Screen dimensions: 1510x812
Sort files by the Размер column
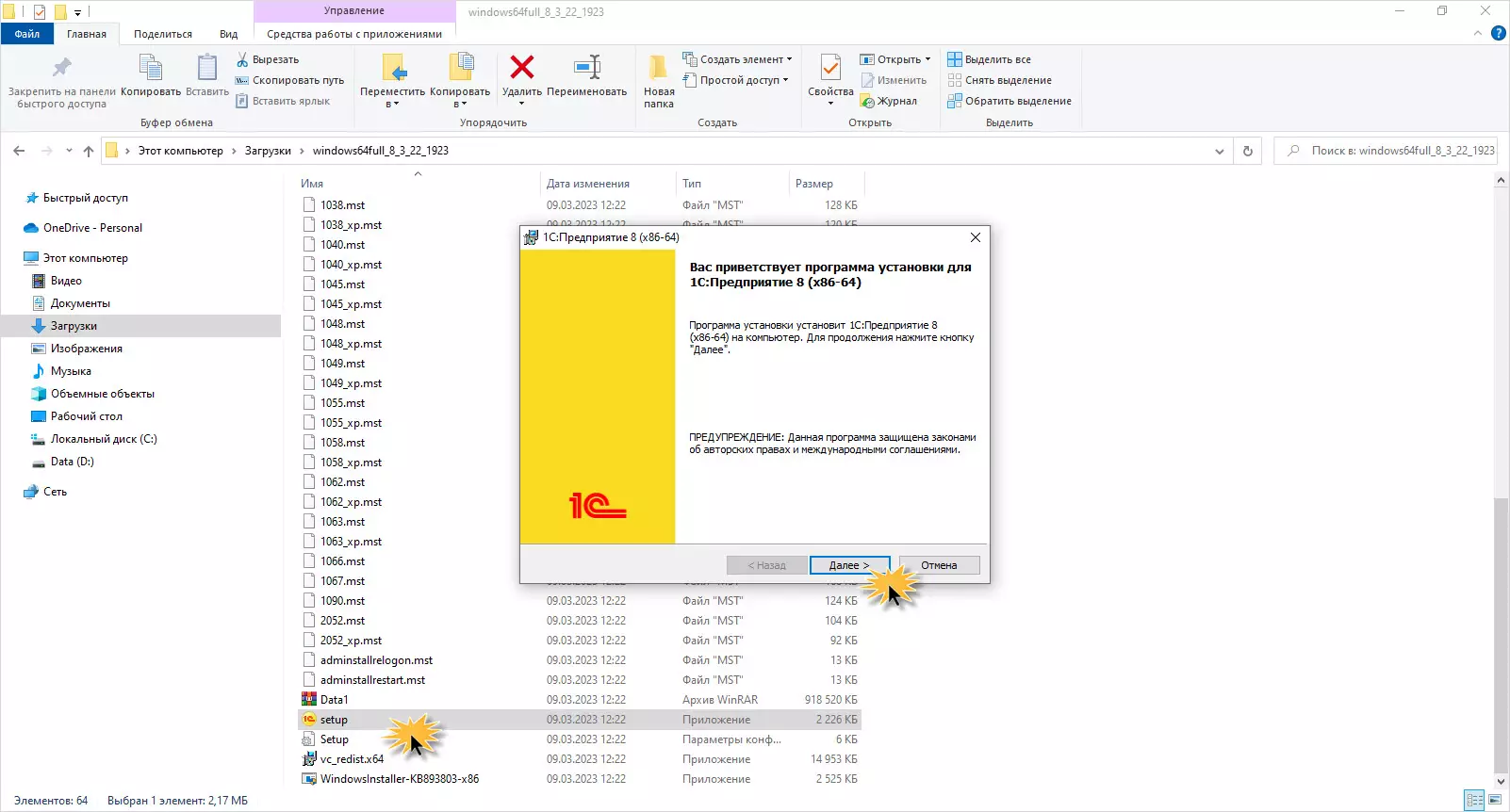point(826,184)
